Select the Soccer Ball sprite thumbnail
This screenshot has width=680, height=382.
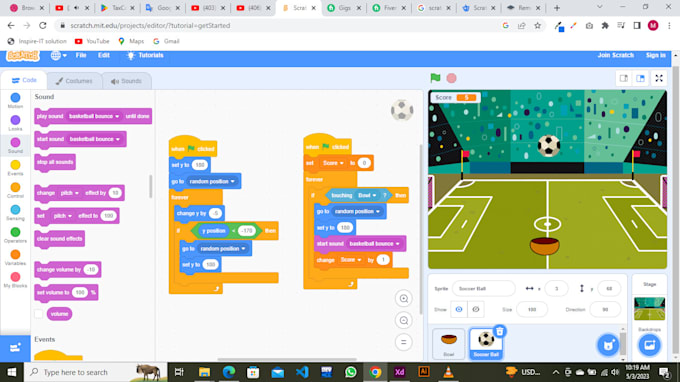(x=486, y=343)
